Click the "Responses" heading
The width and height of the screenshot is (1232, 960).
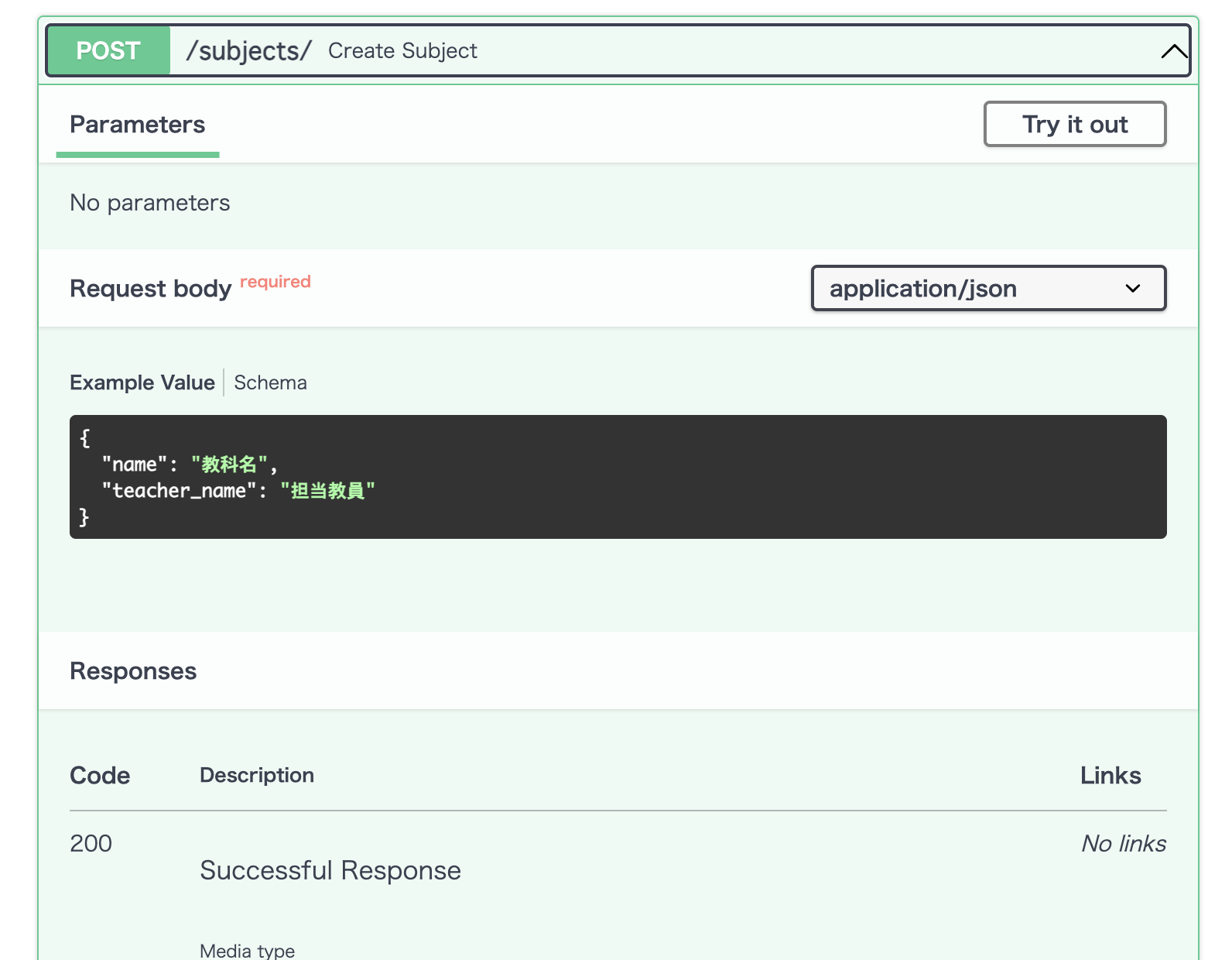click(x=133, y=670)
